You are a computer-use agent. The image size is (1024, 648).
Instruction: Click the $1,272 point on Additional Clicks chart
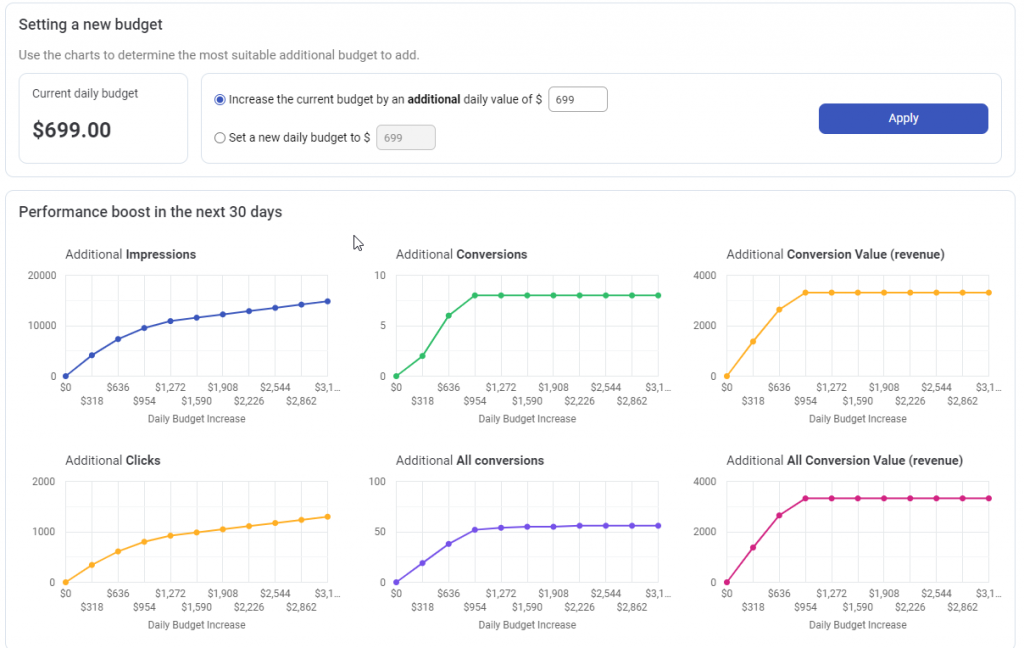[170, 536]
